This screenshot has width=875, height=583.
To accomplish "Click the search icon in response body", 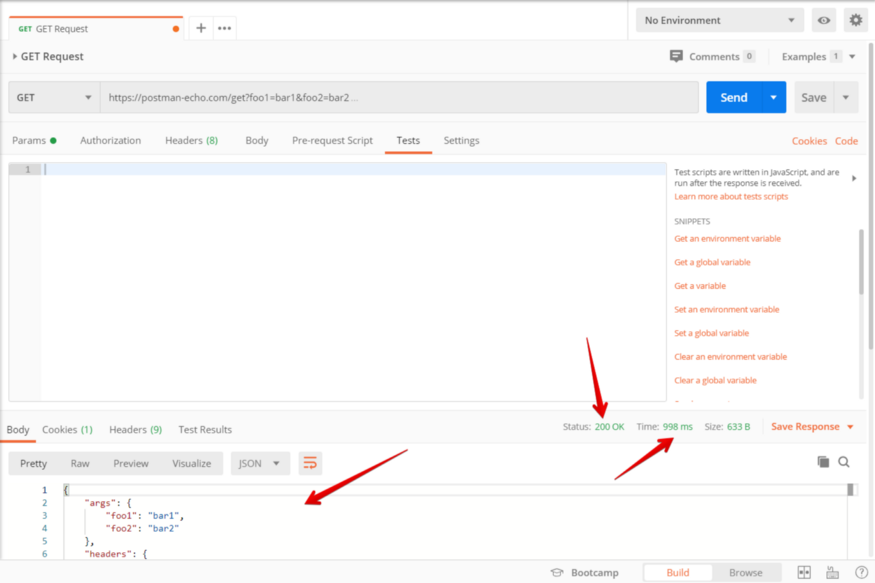I will click(x=844, y=462).
